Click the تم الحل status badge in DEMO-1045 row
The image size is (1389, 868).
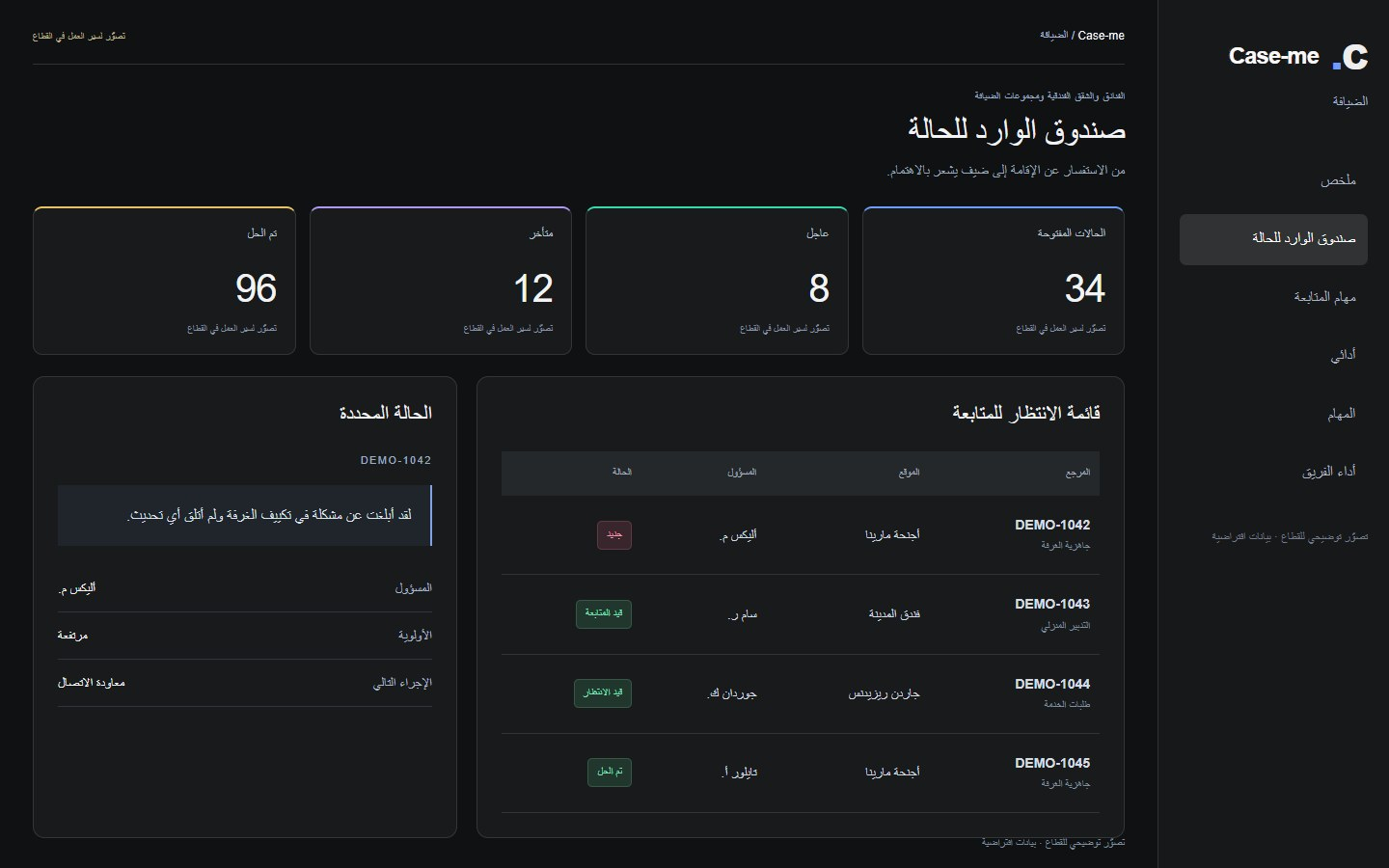[610, 773]
